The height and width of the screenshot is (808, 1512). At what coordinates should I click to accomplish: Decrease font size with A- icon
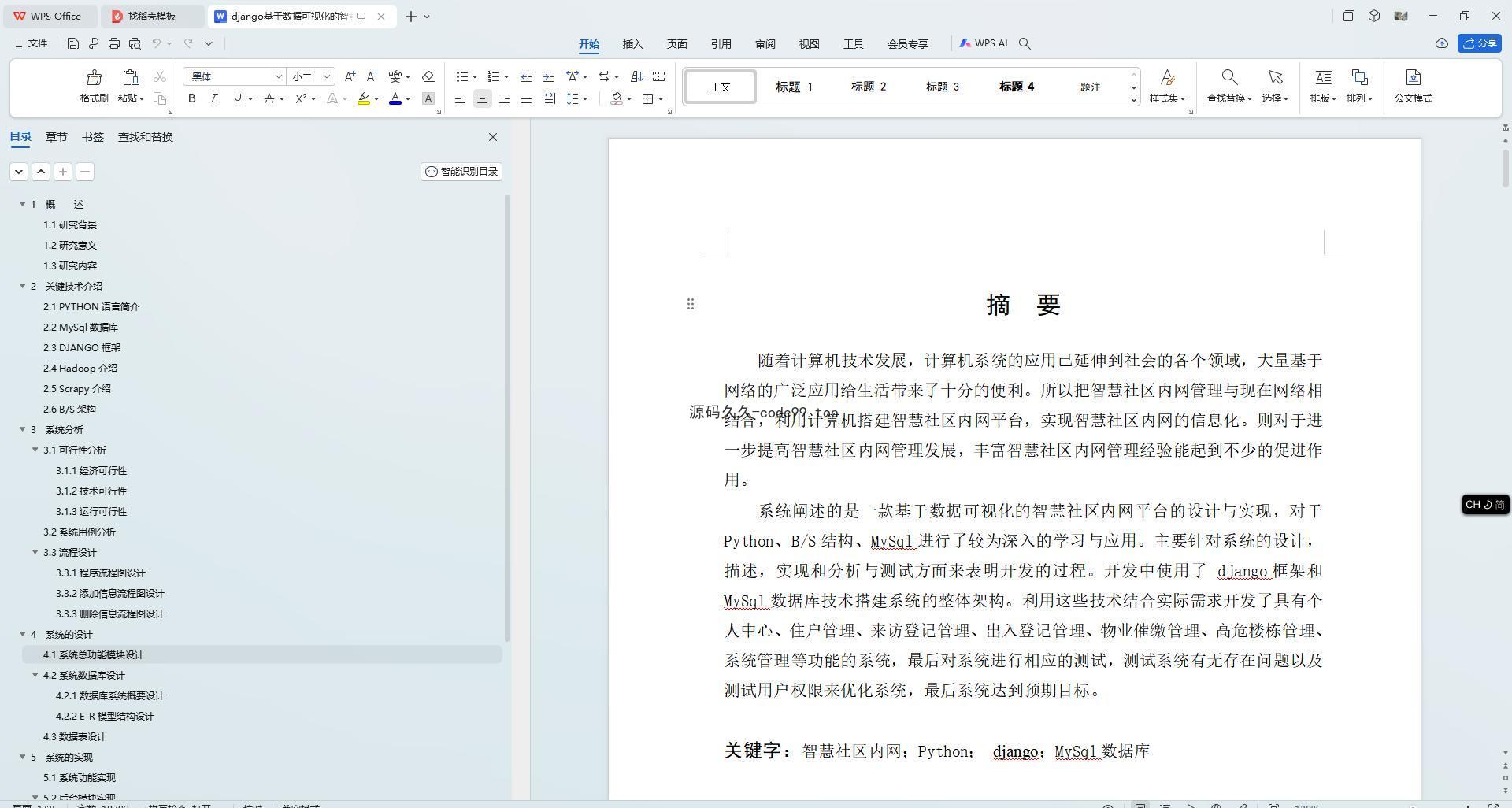coord(372,76)
